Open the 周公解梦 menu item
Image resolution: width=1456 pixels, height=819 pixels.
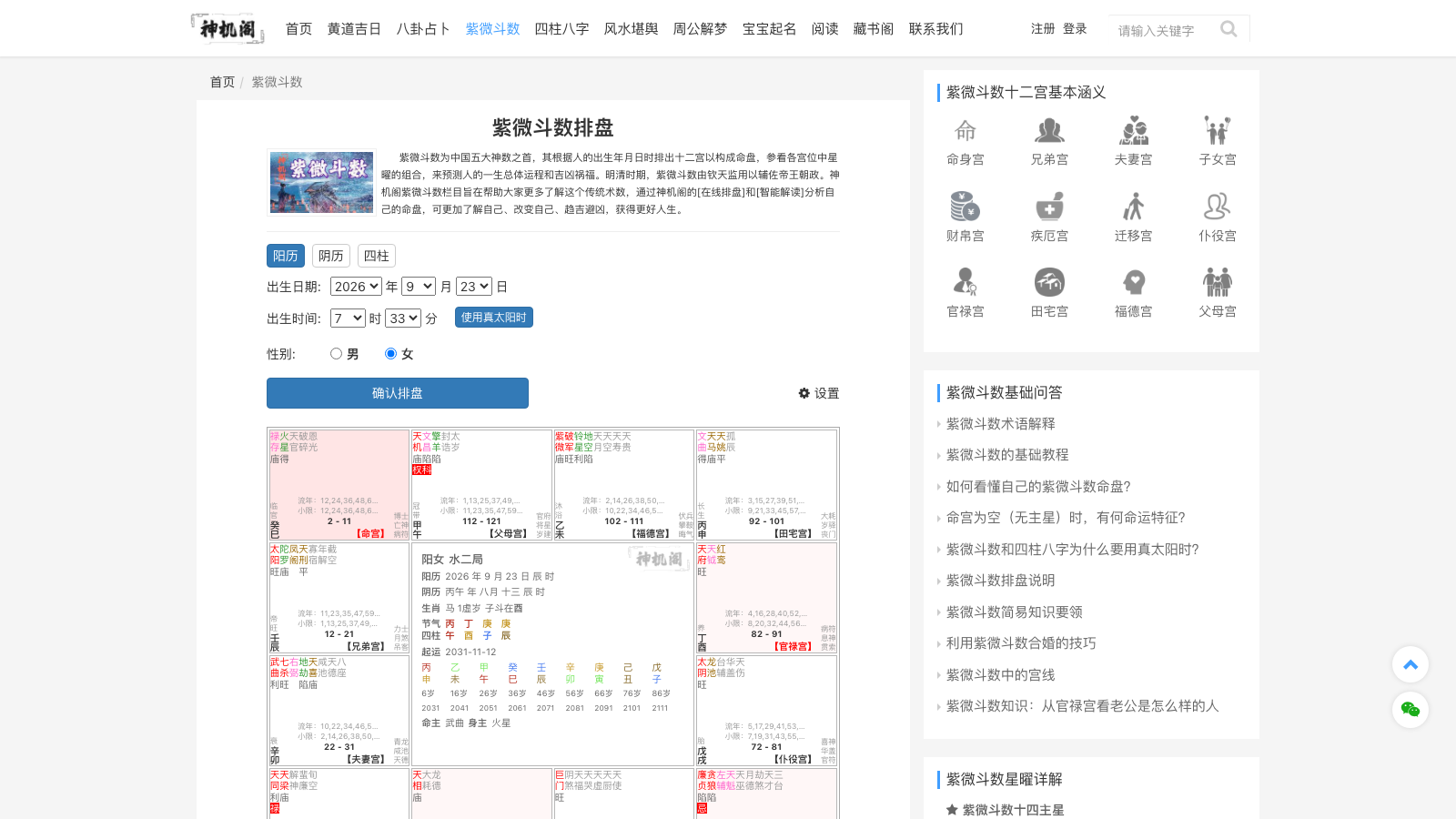coord(700,29)
